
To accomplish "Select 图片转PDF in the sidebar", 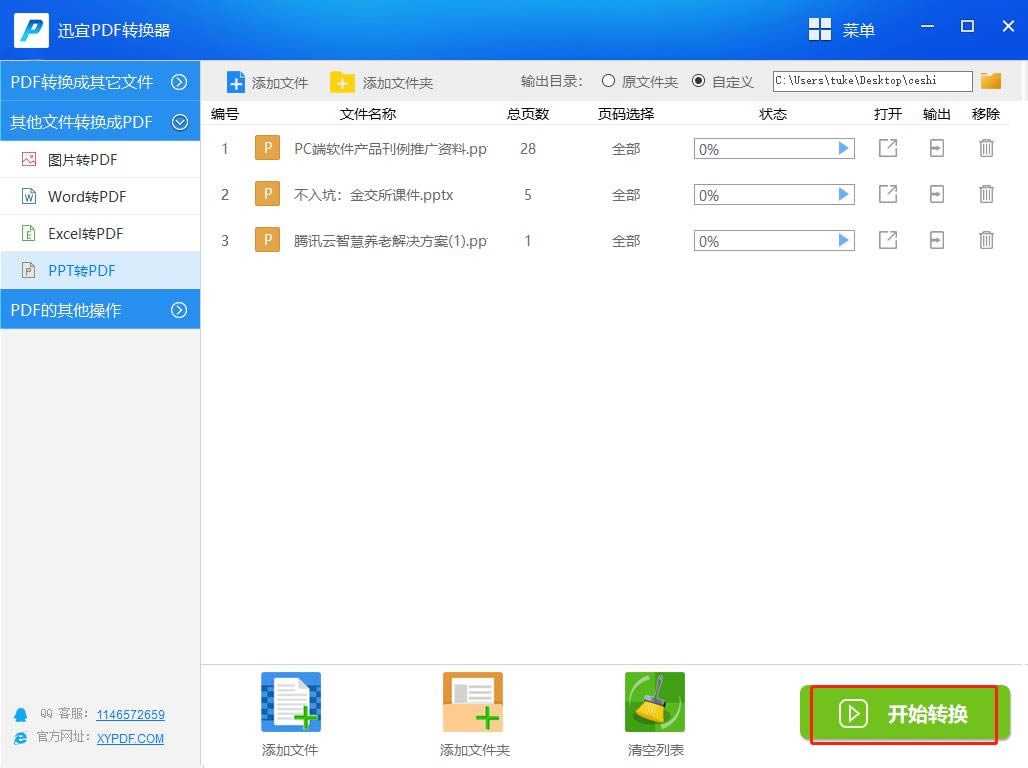I will (100, 159).
